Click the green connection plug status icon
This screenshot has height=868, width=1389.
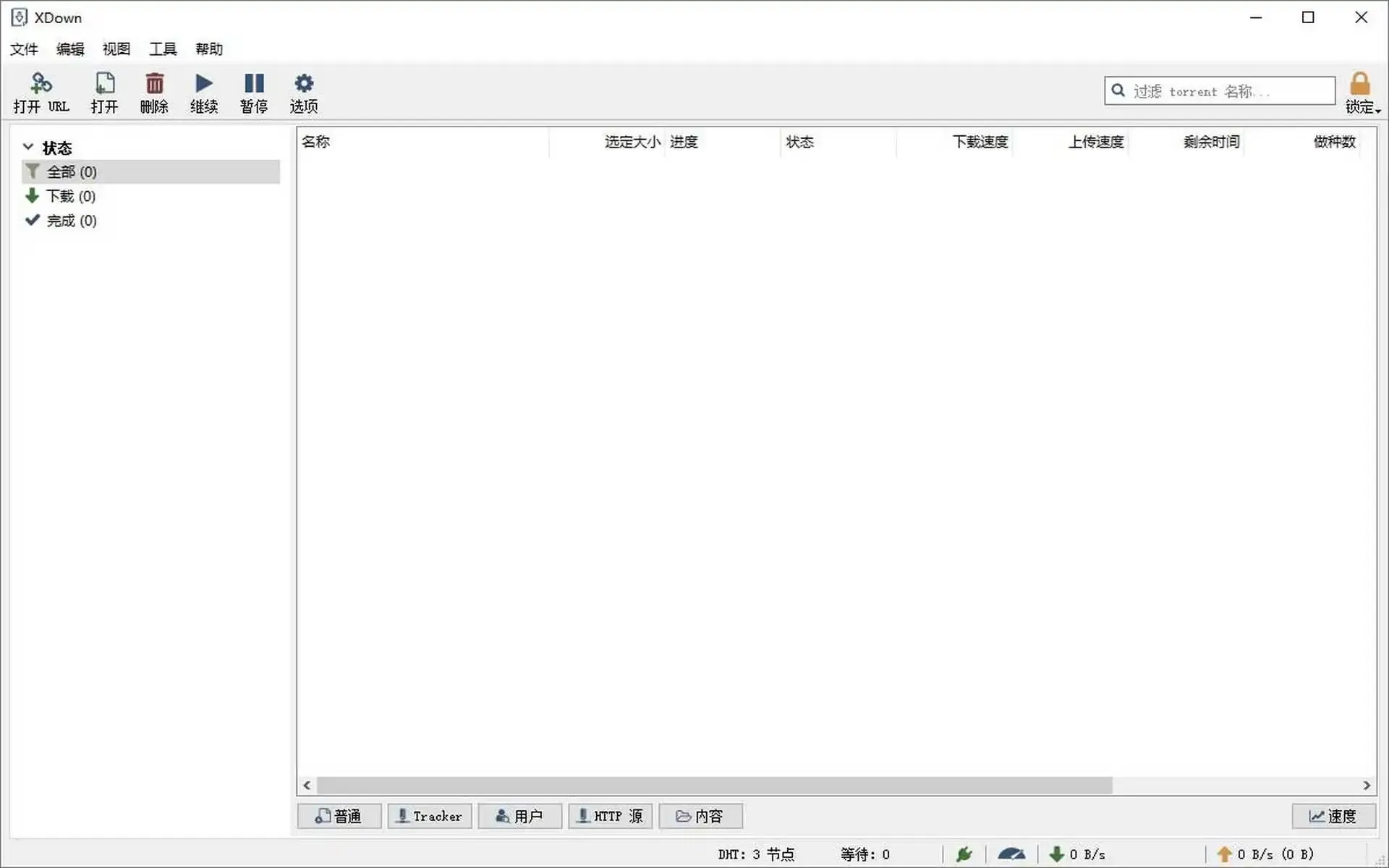coord(964,854)
